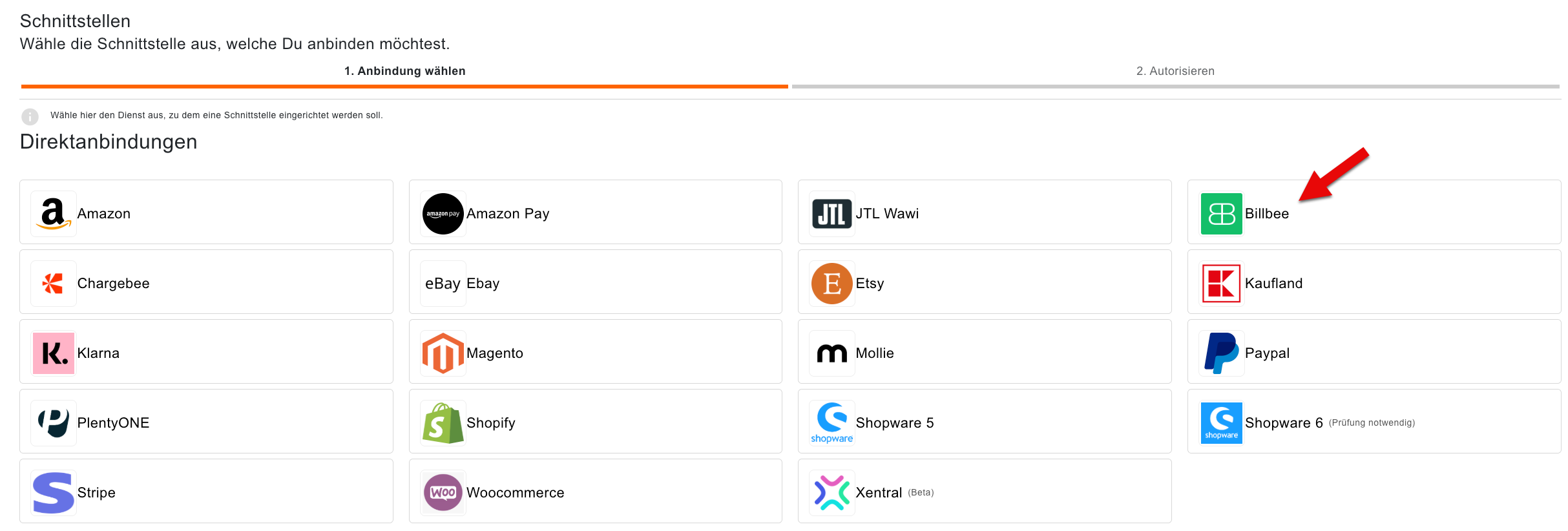The width and height of the screenshot is (1568, 531).
Task: Click the Woocommerce purple icon
Action: pyautogui.click(x=443, y=492)
